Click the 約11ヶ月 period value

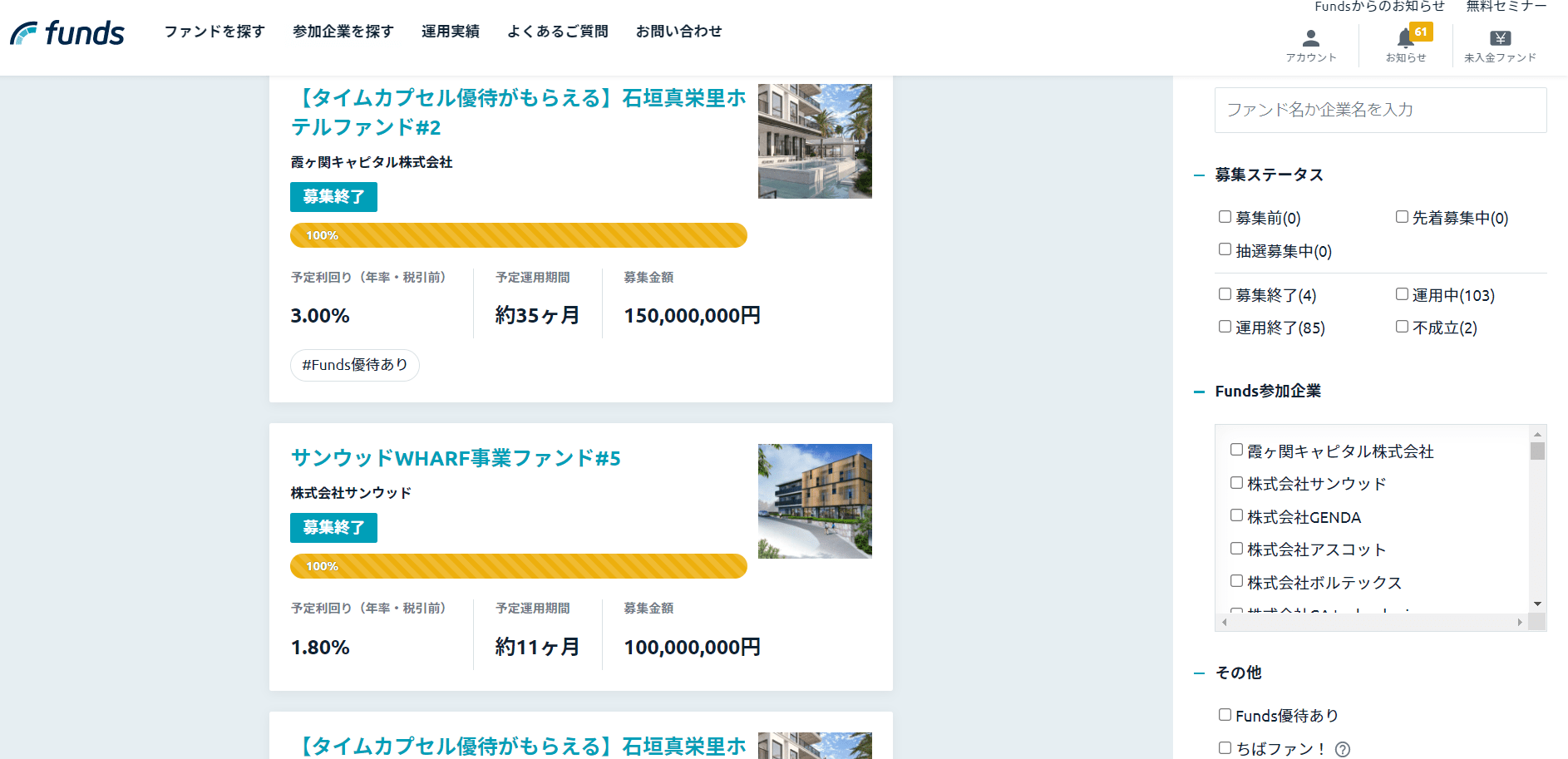click(537, 648)
